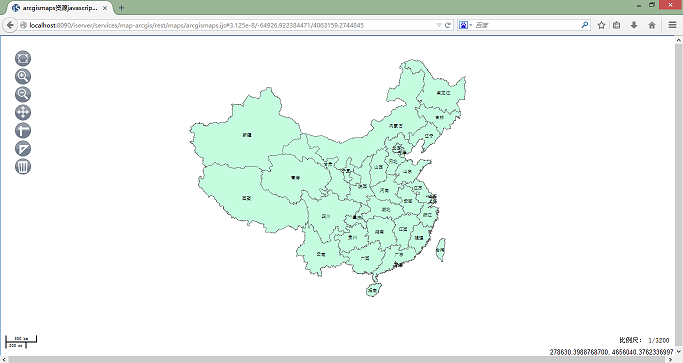This screenshot has width=683, height=363.
Task: Expand the search engine selector dropdown
Action: pyautogui.click(x=465, y=25)
